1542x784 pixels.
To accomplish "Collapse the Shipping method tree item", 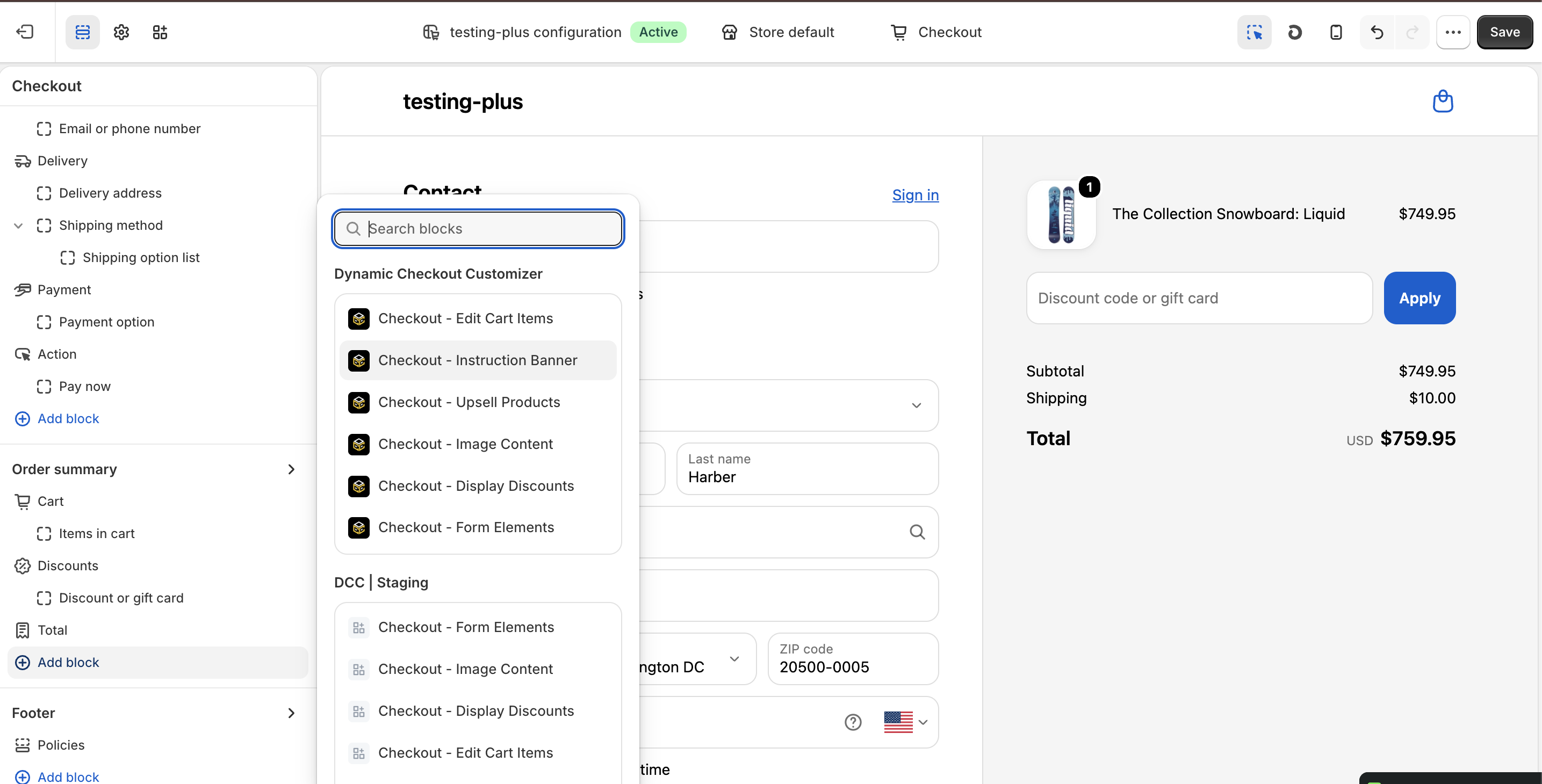I will (19, 226).
